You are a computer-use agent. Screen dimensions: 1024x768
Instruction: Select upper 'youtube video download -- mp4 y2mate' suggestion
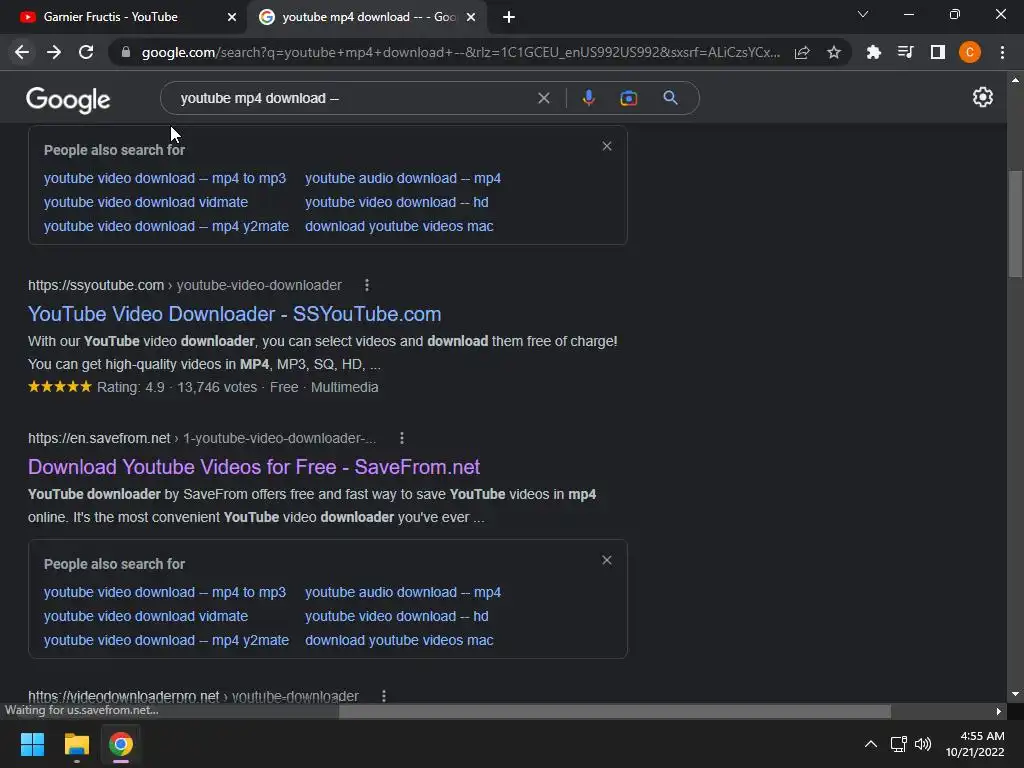pyautogui.click(x=166, y=227)
